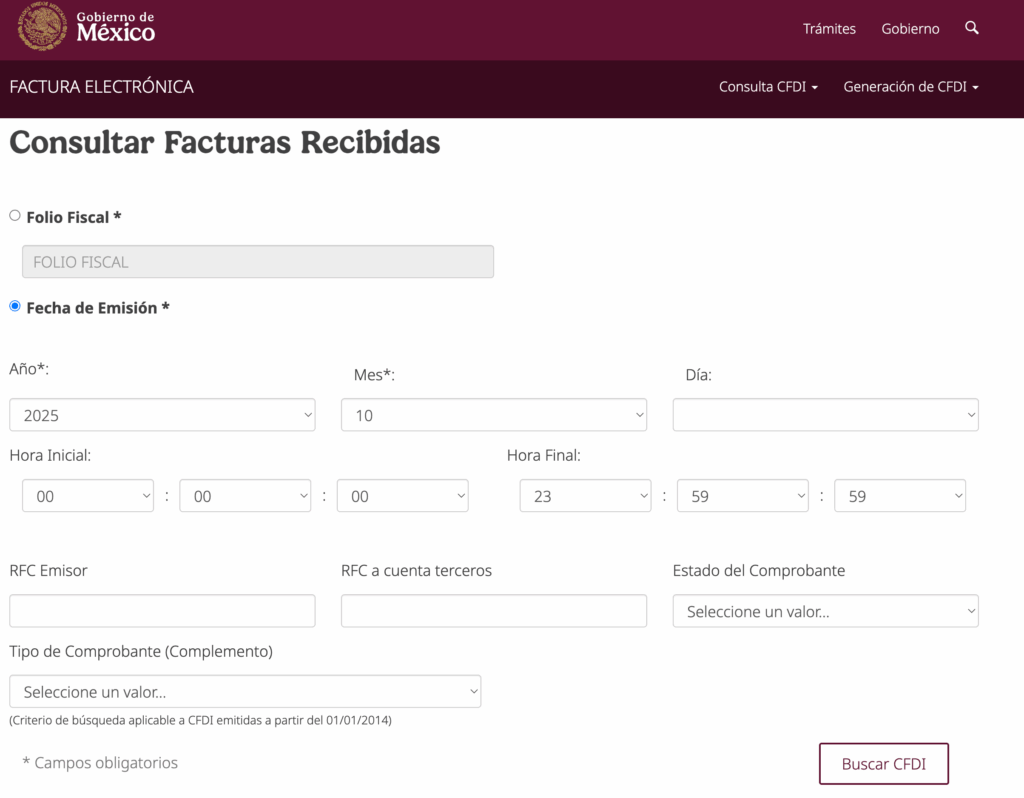
Task: Click the Gobierno de México logo
Action: pyautogui.click(x=87, y=28)
